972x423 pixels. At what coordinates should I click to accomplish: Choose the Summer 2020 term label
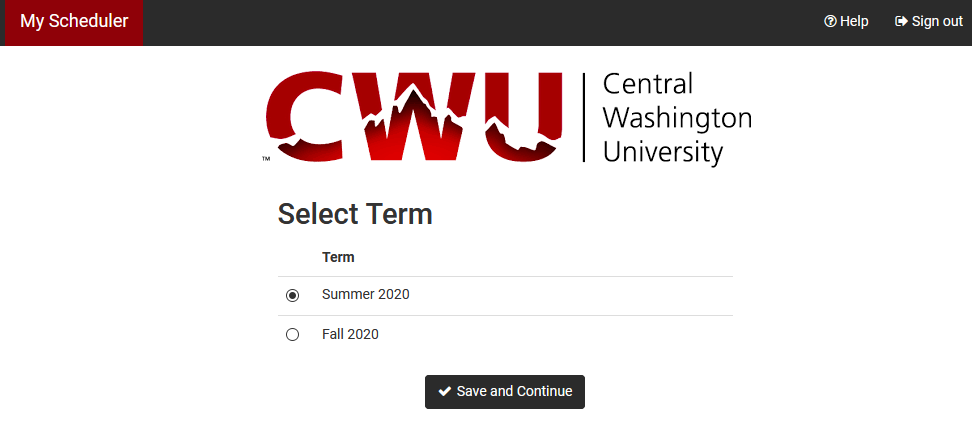(366, 295)
